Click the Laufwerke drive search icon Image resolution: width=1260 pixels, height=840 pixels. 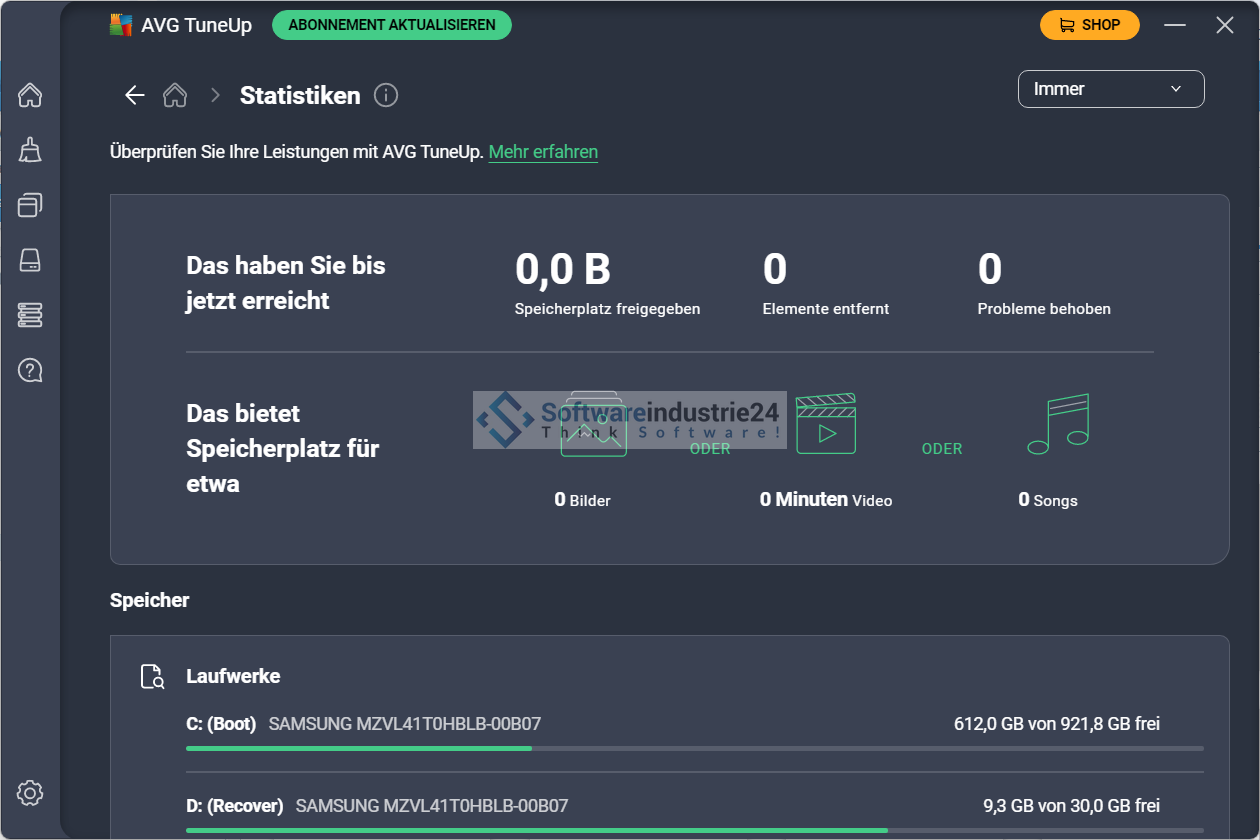(152, 677)
